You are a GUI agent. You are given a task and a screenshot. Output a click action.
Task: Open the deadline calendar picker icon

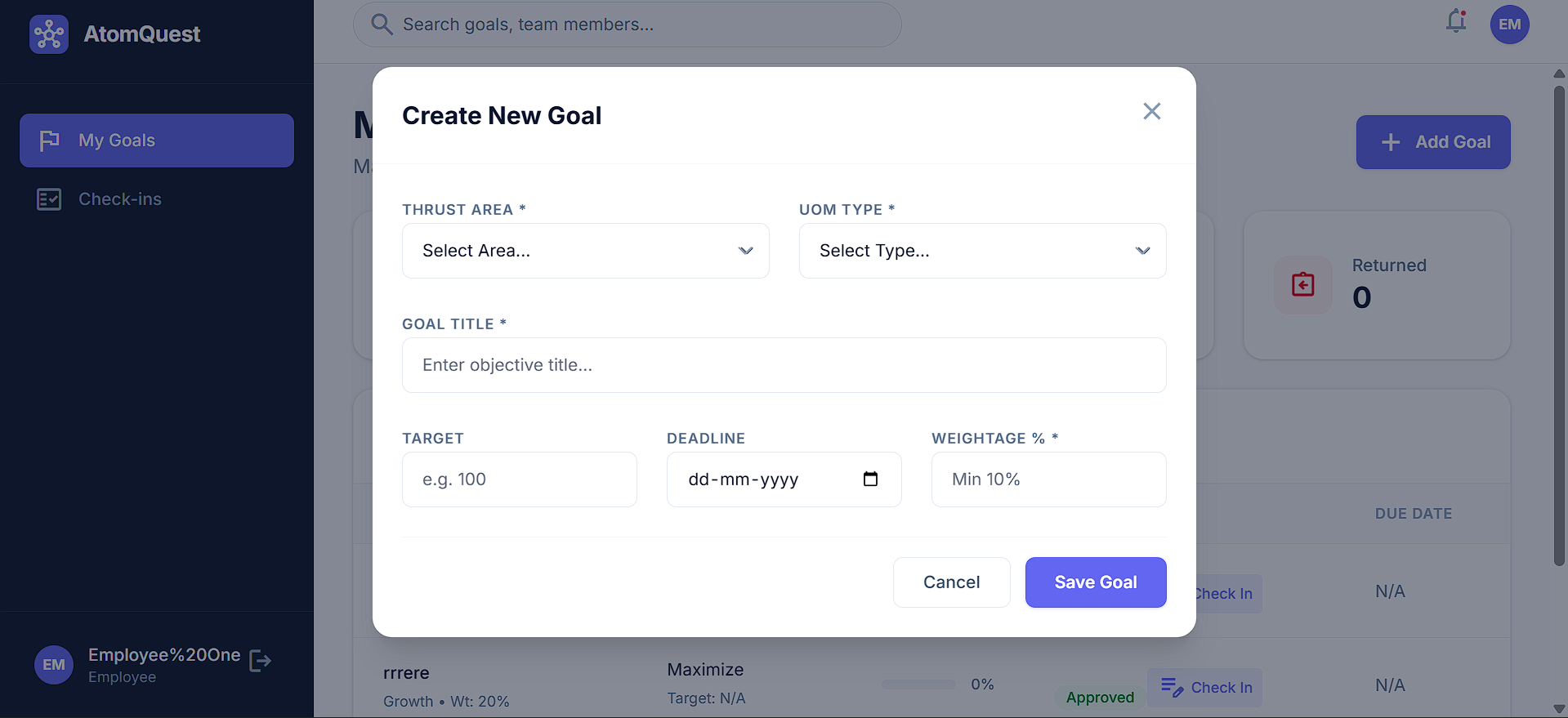click(871, 479)
